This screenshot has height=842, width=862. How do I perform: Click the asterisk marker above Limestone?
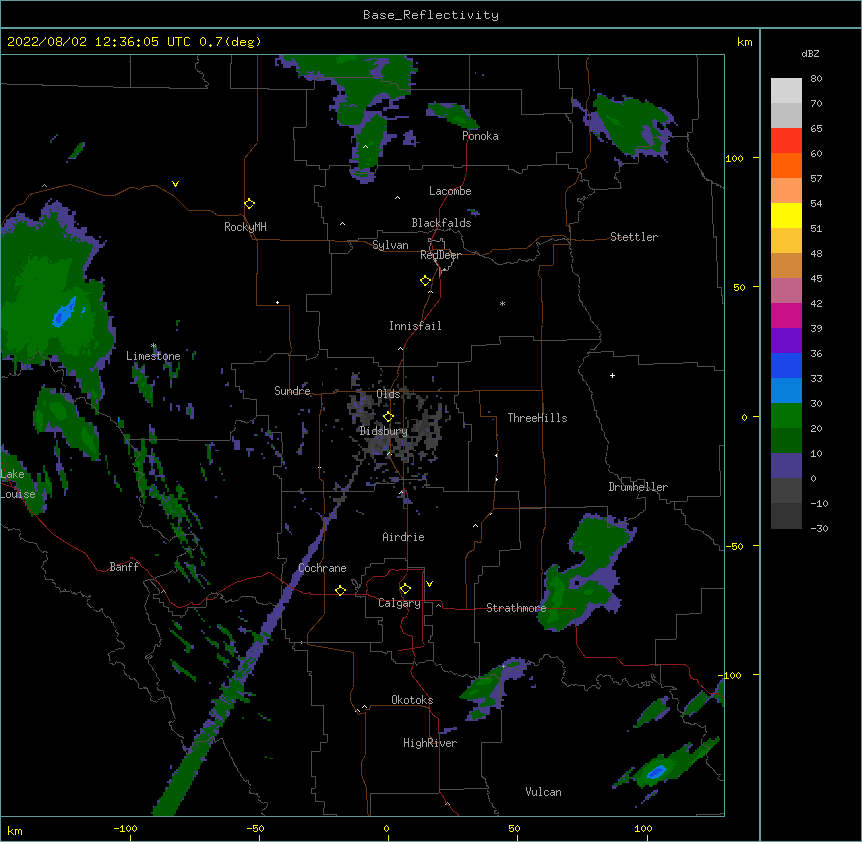[154, 346]
